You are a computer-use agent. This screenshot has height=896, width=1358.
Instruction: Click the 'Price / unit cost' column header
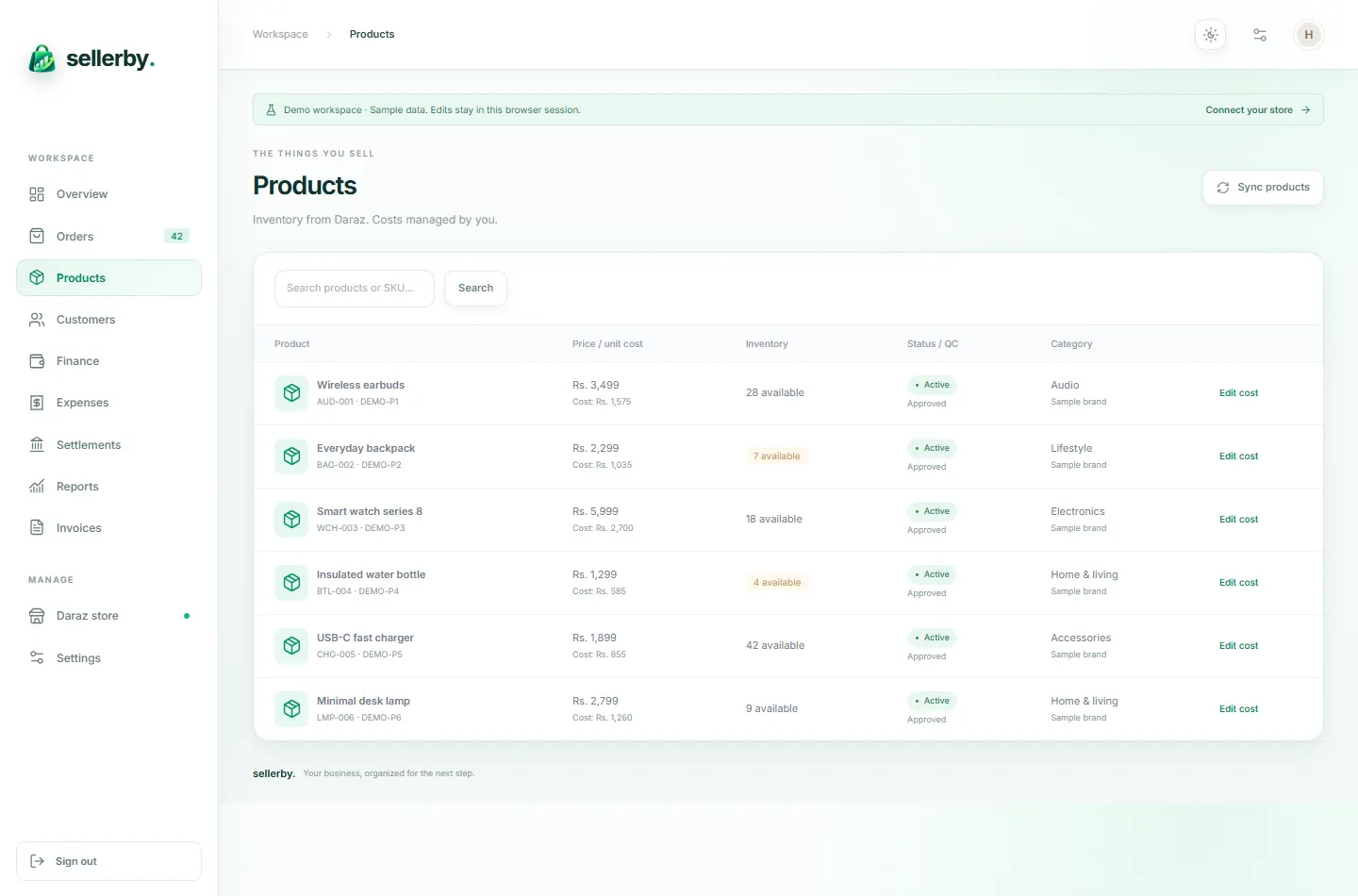pos(607,344)
